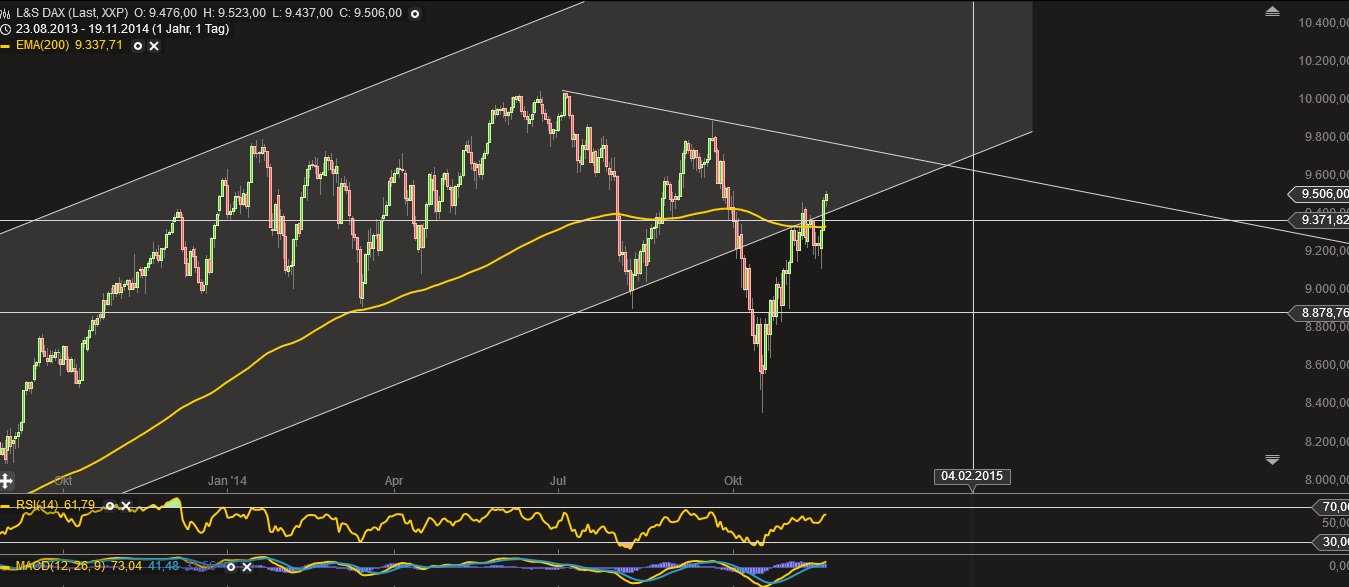Open the candlestick chart type icon
The height and width of the screenshot is (587, 1349).
[x=7, y=13]
